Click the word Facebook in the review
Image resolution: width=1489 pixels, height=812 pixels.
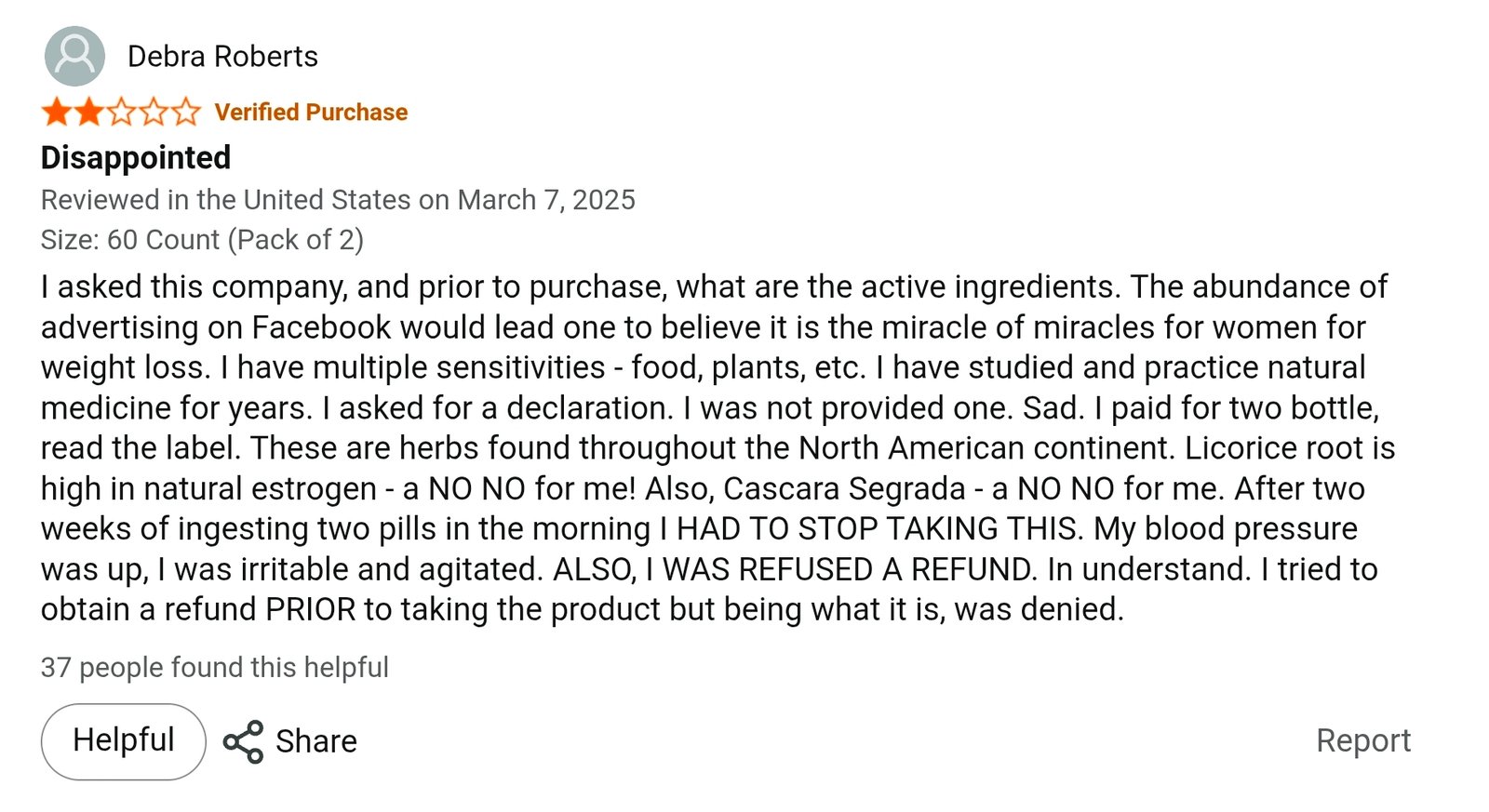pyautogui.click(x=322, y=327)
